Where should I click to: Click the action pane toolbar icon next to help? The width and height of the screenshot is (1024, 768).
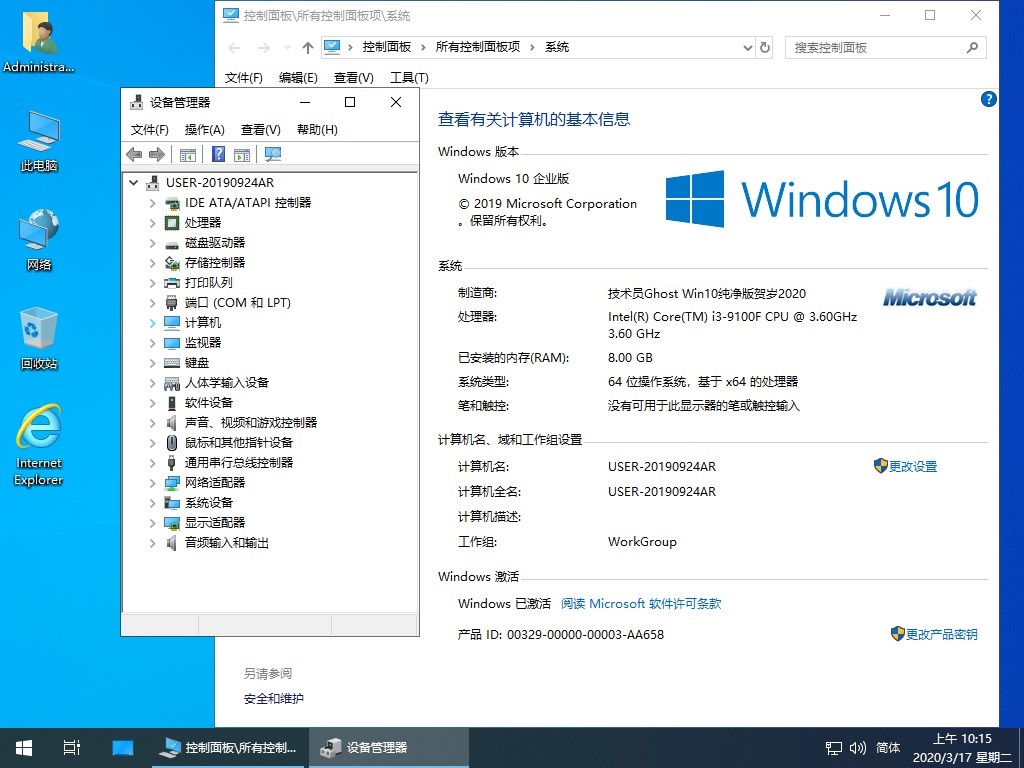click(x=242, y=155)
